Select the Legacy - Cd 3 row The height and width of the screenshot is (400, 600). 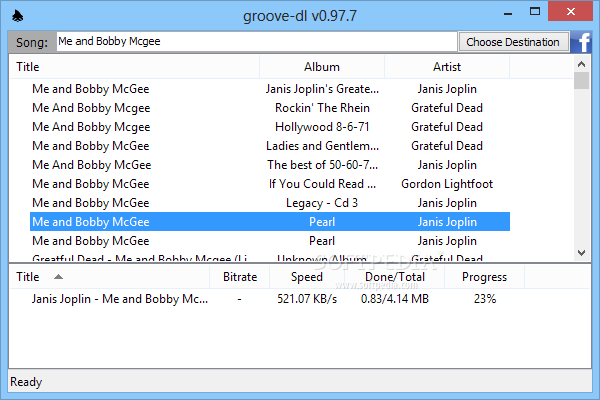coord(270,203)
